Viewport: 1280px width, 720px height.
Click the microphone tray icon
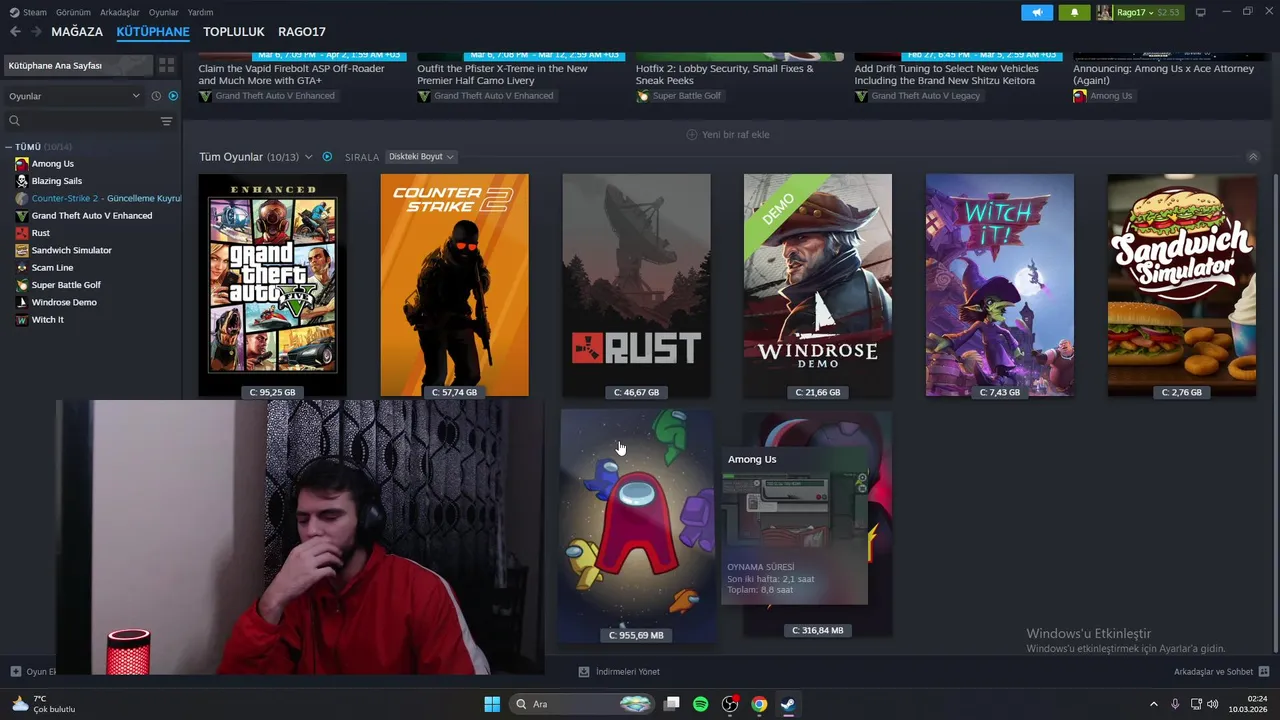click(1175, 704)
